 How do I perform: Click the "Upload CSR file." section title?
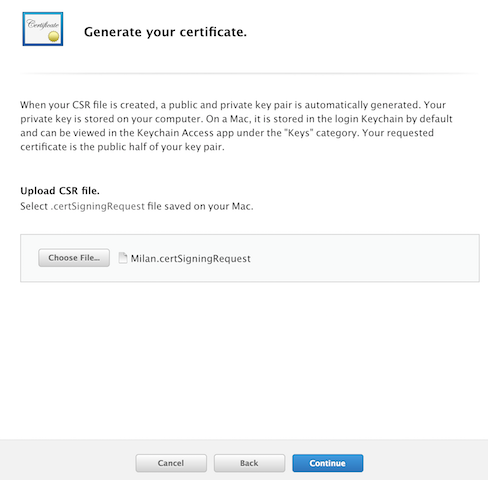60,191
